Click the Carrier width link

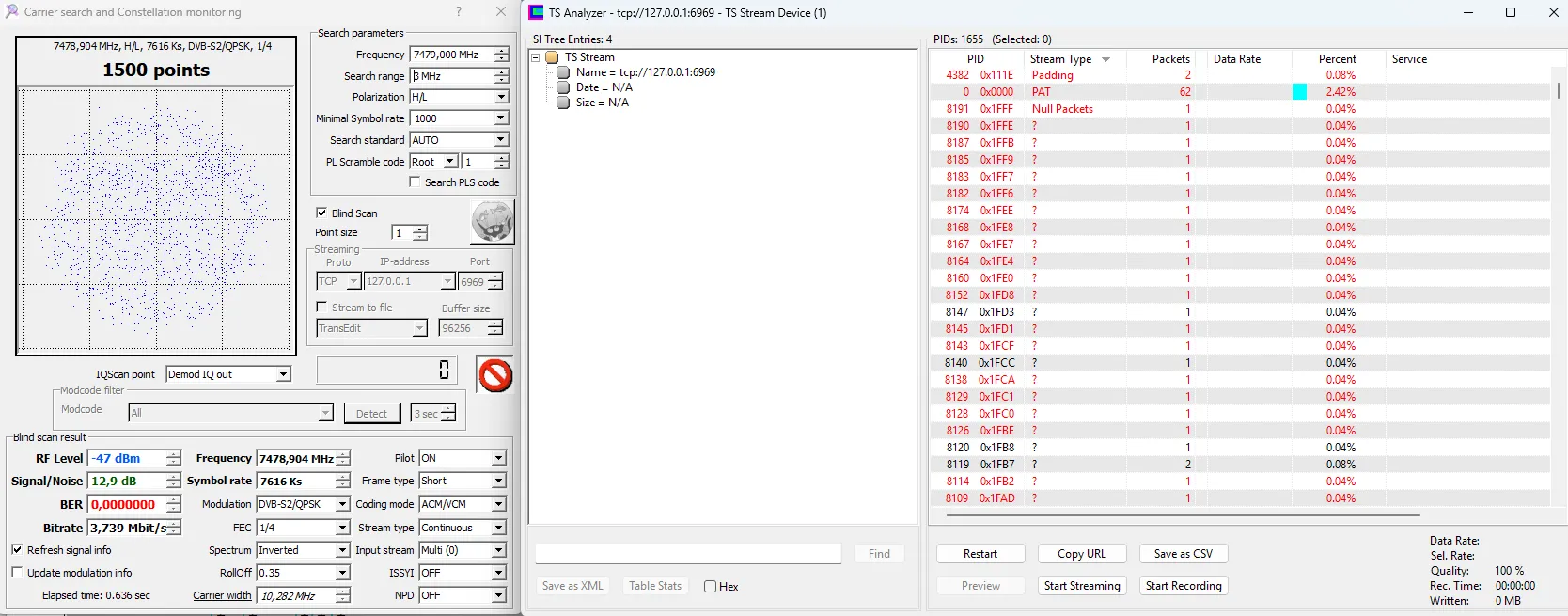pos(222,595)
